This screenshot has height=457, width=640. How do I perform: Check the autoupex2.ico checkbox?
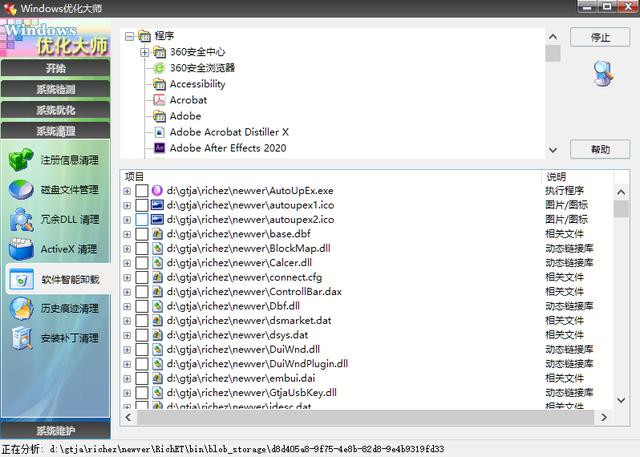point(142,220)
